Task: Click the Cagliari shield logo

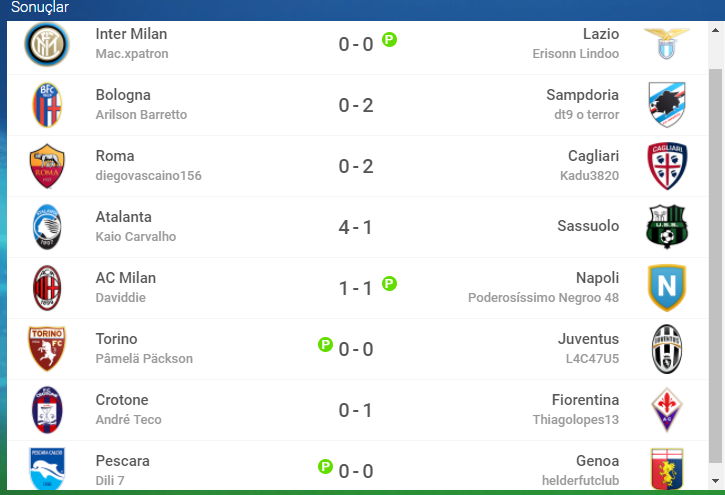Action: click(667, 166)
